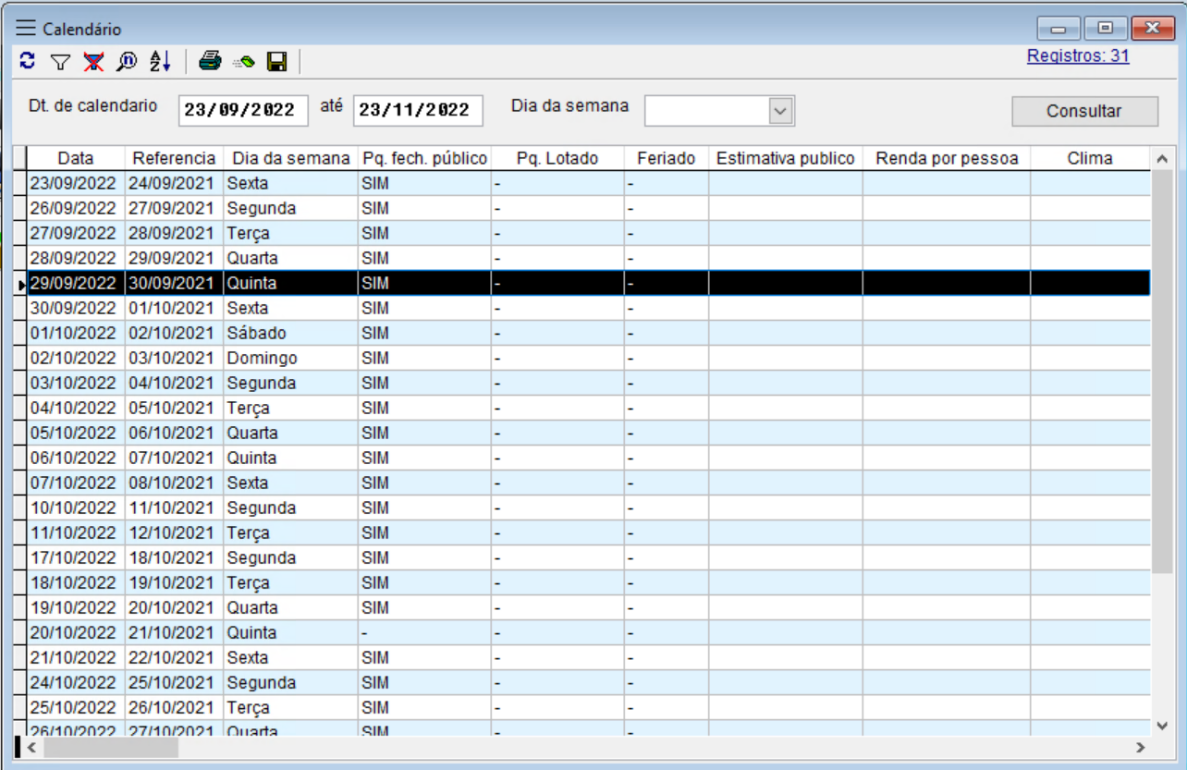This screenshot has height=770, width=1187.
Task: Click the export eraser icon on the toolbar
Action: (243, 61)
